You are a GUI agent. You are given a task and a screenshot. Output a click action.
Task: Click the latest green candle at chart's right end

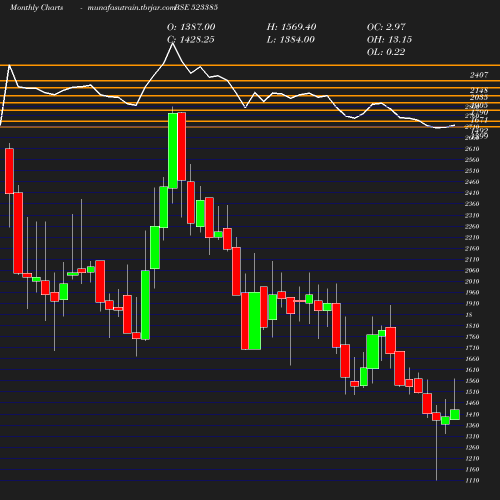(x=455, y=414)
